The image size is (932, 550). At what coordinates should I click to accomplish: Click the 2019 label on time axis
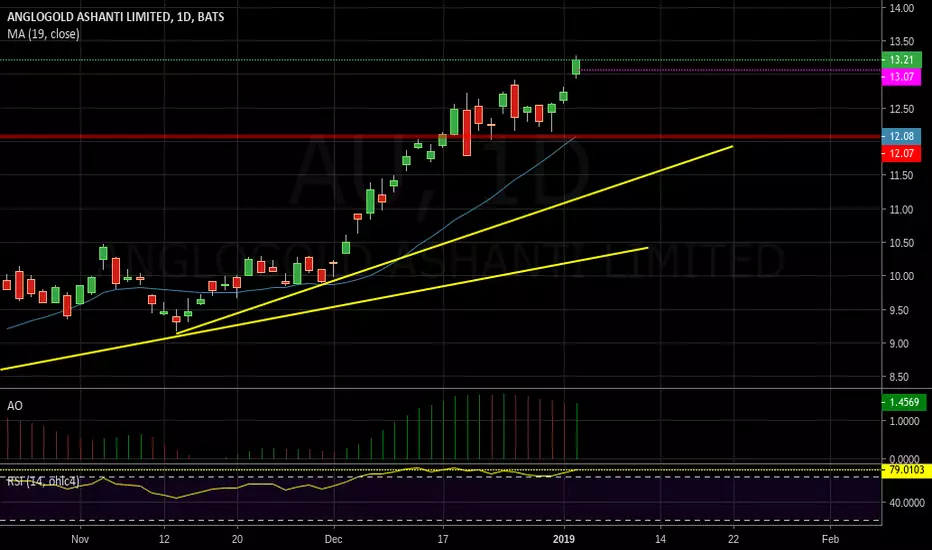[x=563, y=539]
